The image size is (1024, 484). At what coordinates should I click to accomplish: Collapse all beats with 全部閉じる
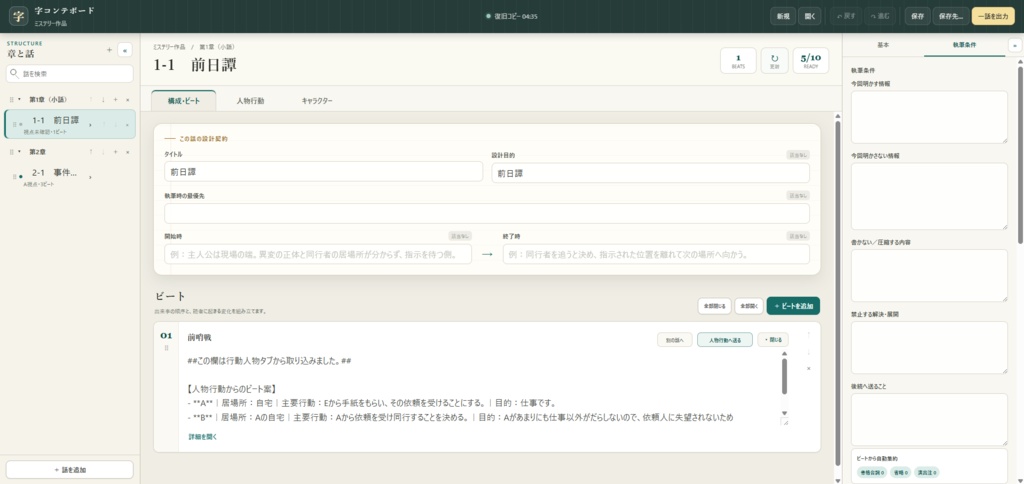point(714,306)
